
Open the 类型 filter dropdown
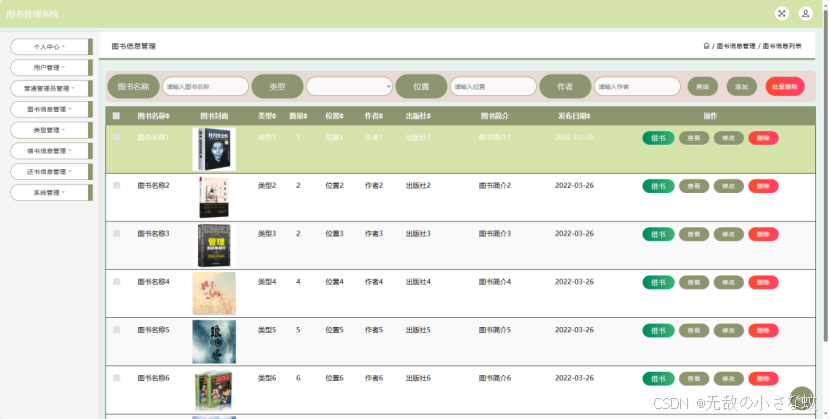pos(349,86)
